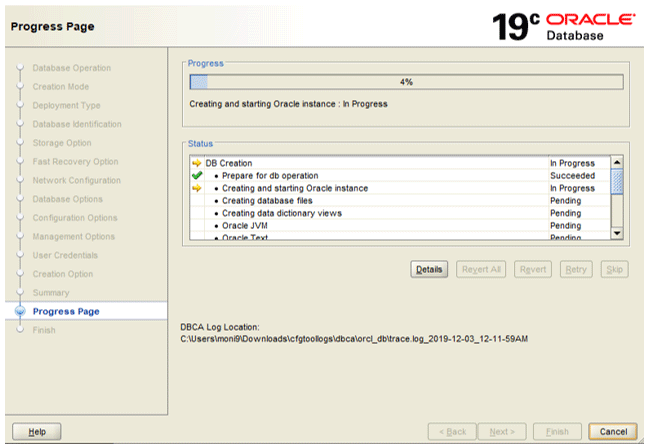Open Help

pyautogui.click(x=37, y=432)
